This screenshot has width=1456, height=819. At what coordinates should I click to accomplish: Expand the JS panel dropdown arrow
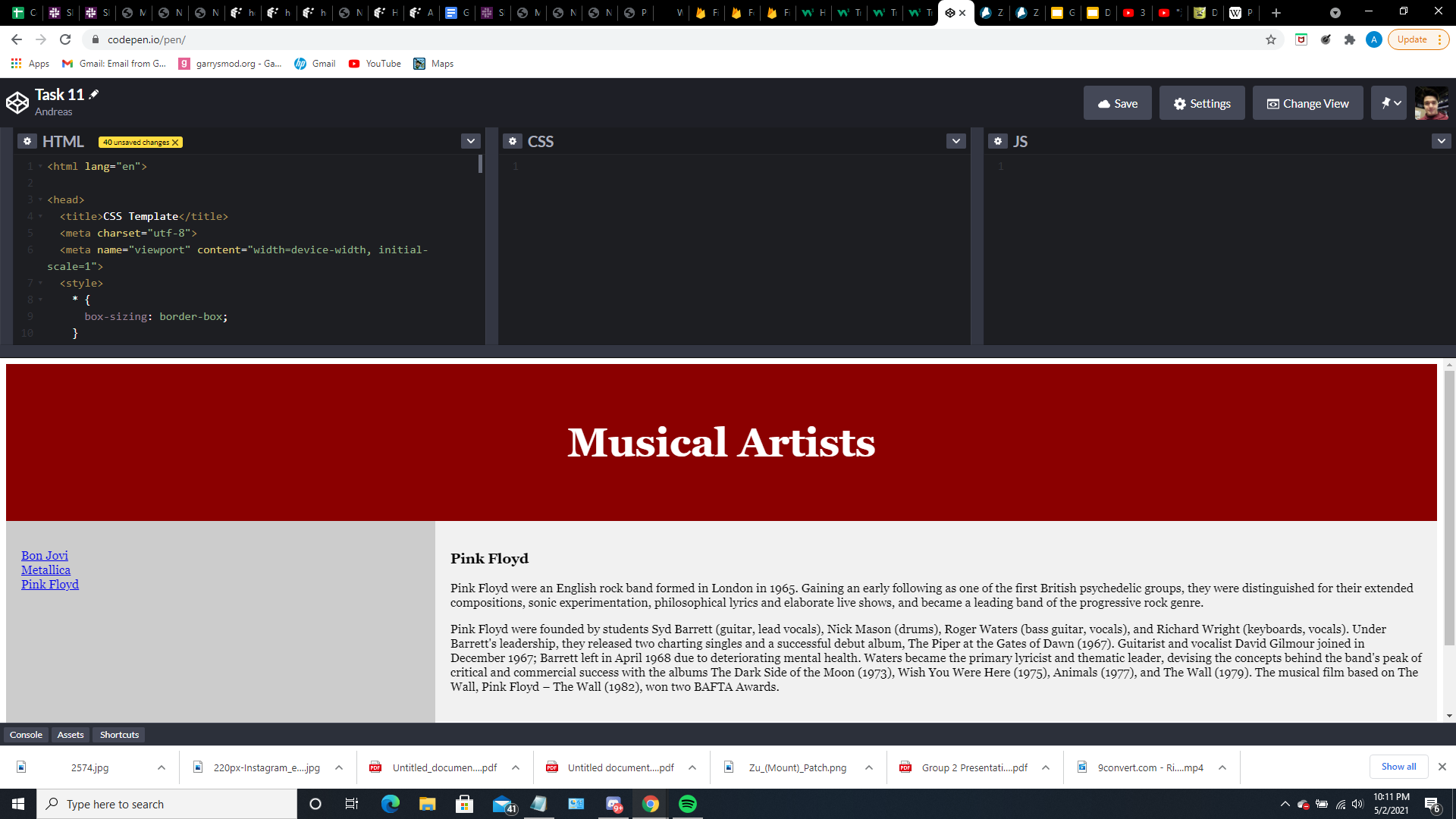click(x=1441, y=142)
